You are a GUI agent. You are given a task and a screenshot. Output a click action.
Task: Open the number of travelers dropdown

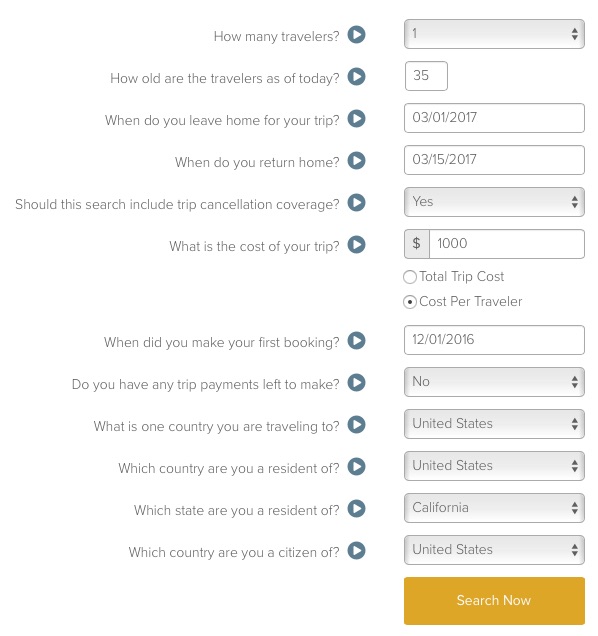pyautogui.click(x=494, y=34)
